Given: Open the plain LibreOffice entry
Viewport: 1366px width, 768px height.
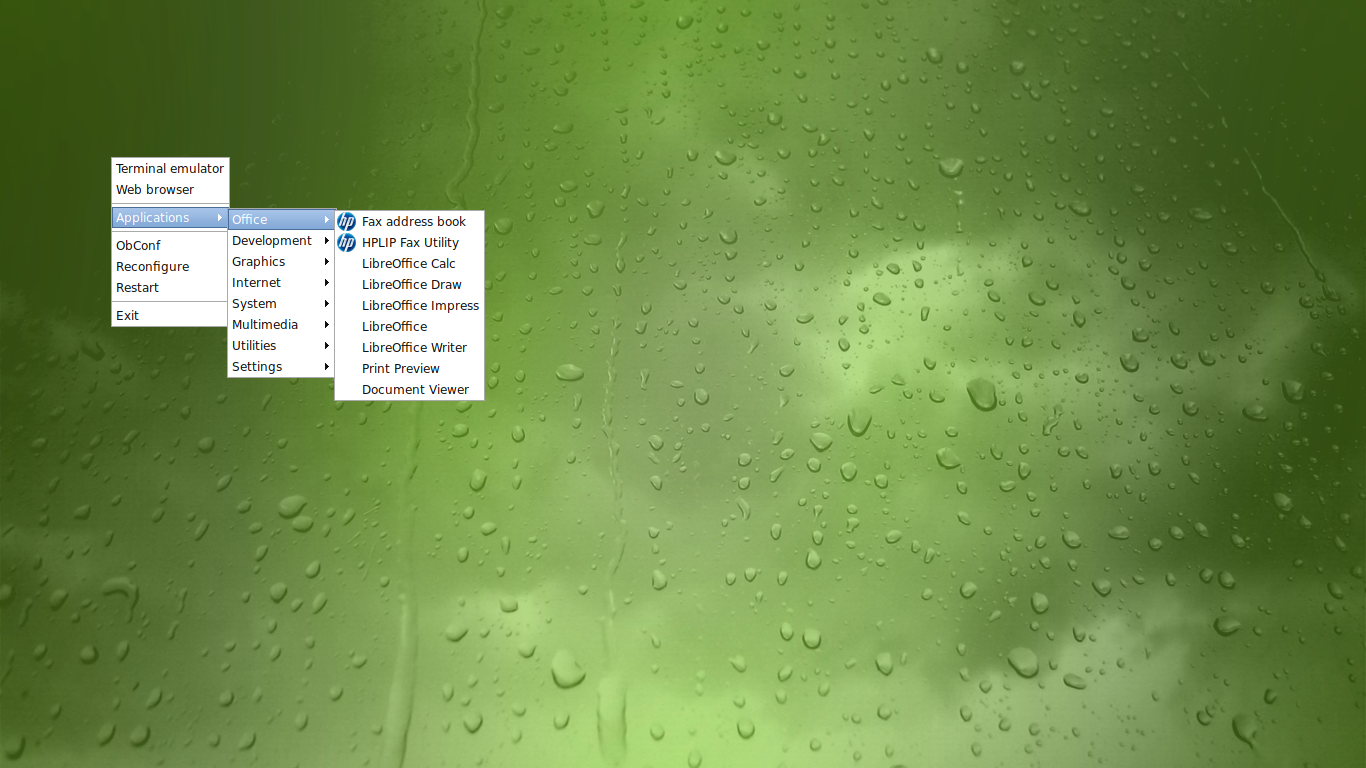Looking at the screenshot, I should pyautogui.click(x=409, y=327).
